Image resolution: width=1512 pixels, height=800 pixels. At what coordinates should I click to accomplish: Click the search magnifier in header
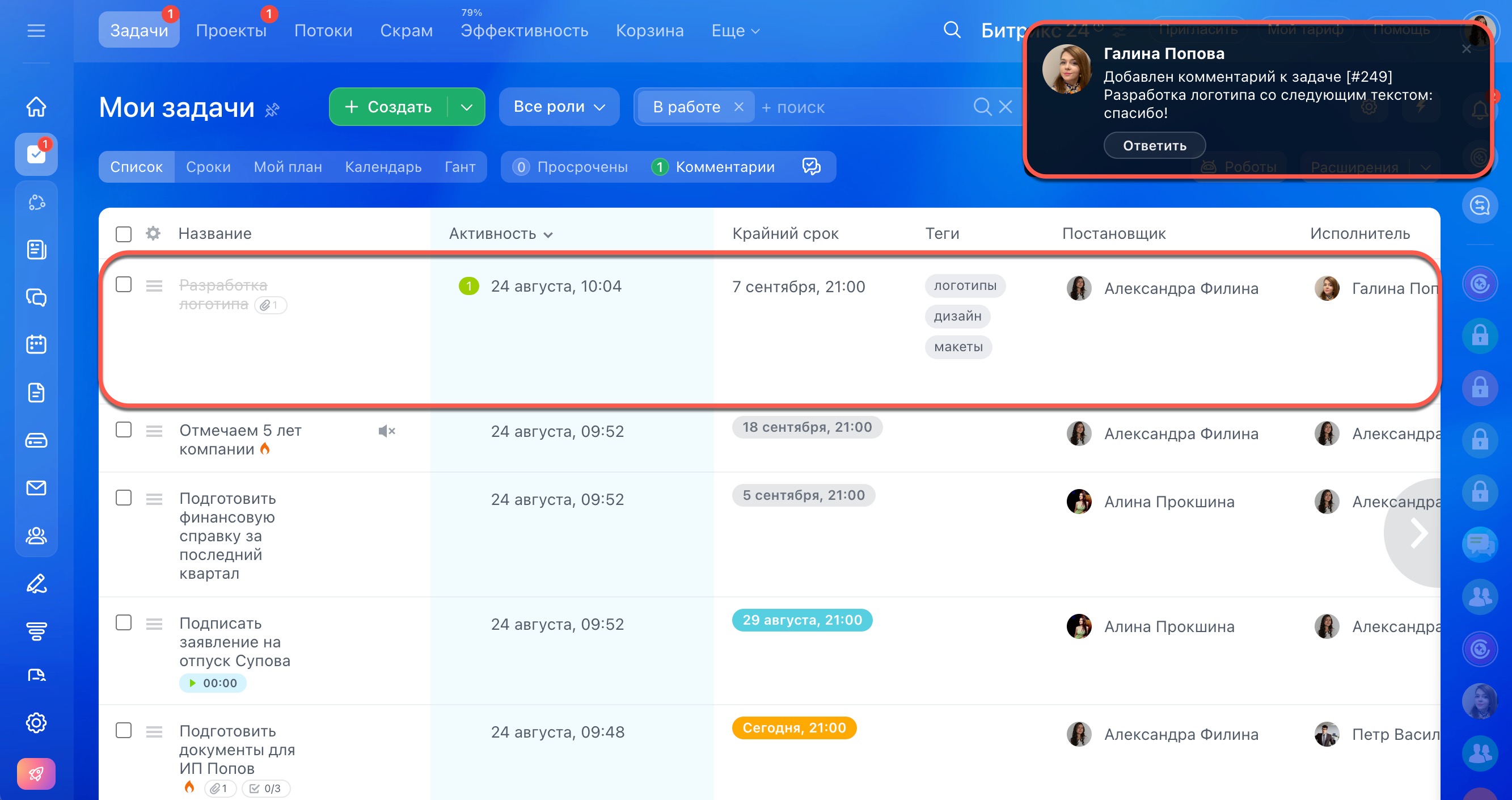point(952,30)
